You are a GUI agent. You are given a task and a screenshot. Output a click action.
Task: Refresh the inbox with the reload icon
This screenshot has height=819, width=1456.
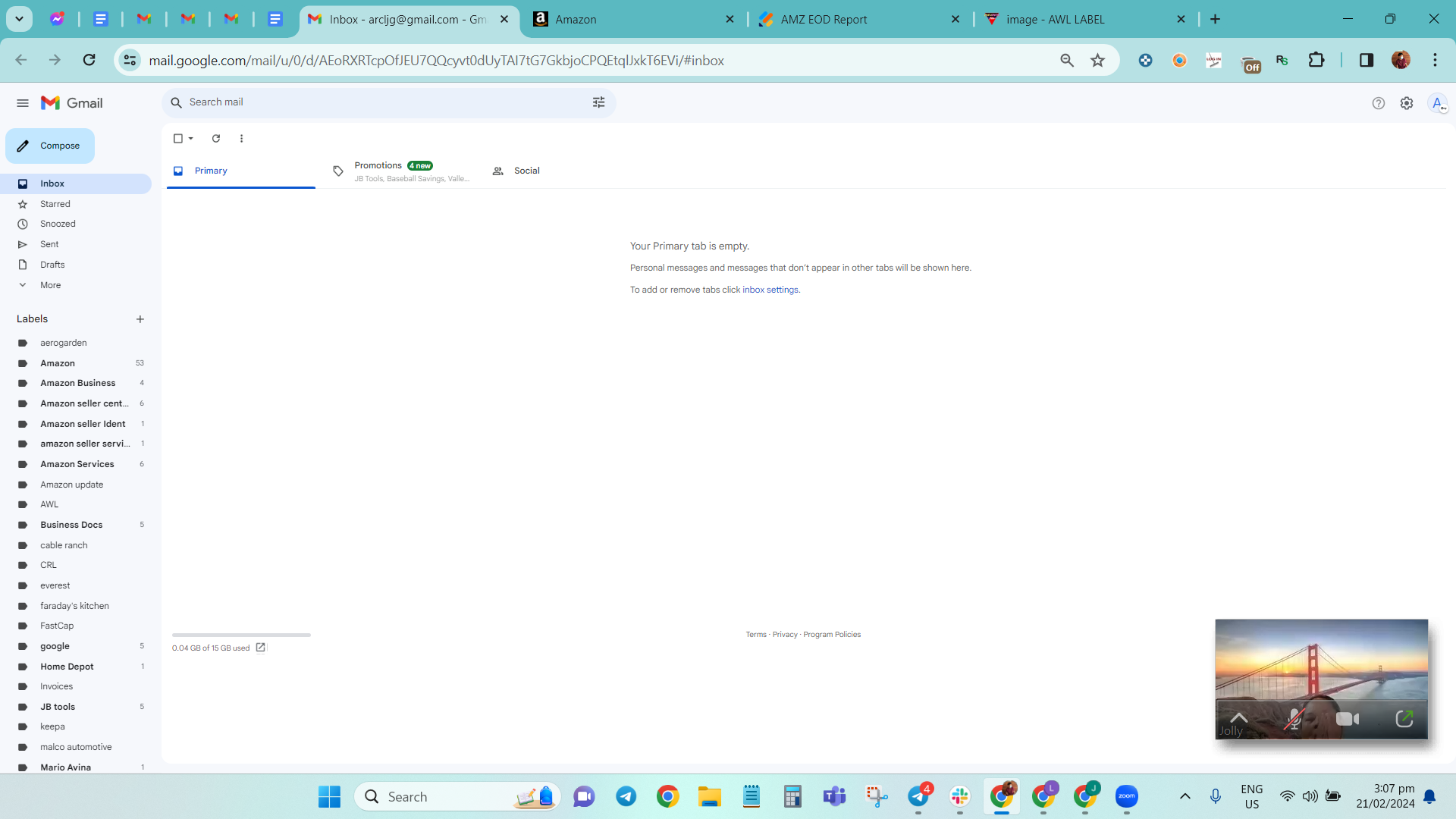point(216,139)
